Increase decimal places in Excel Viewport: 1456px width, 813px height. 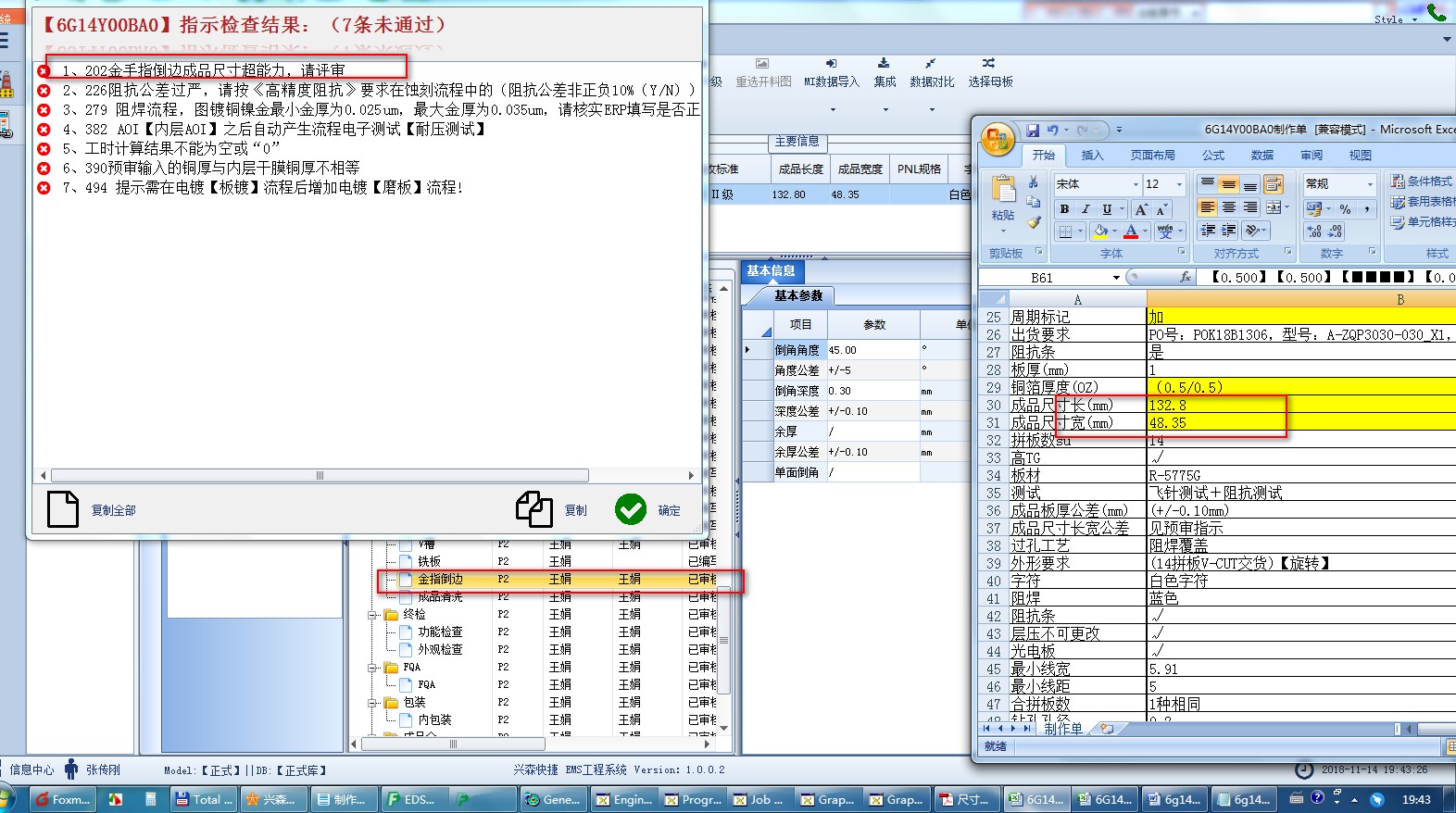(1314, 231)
